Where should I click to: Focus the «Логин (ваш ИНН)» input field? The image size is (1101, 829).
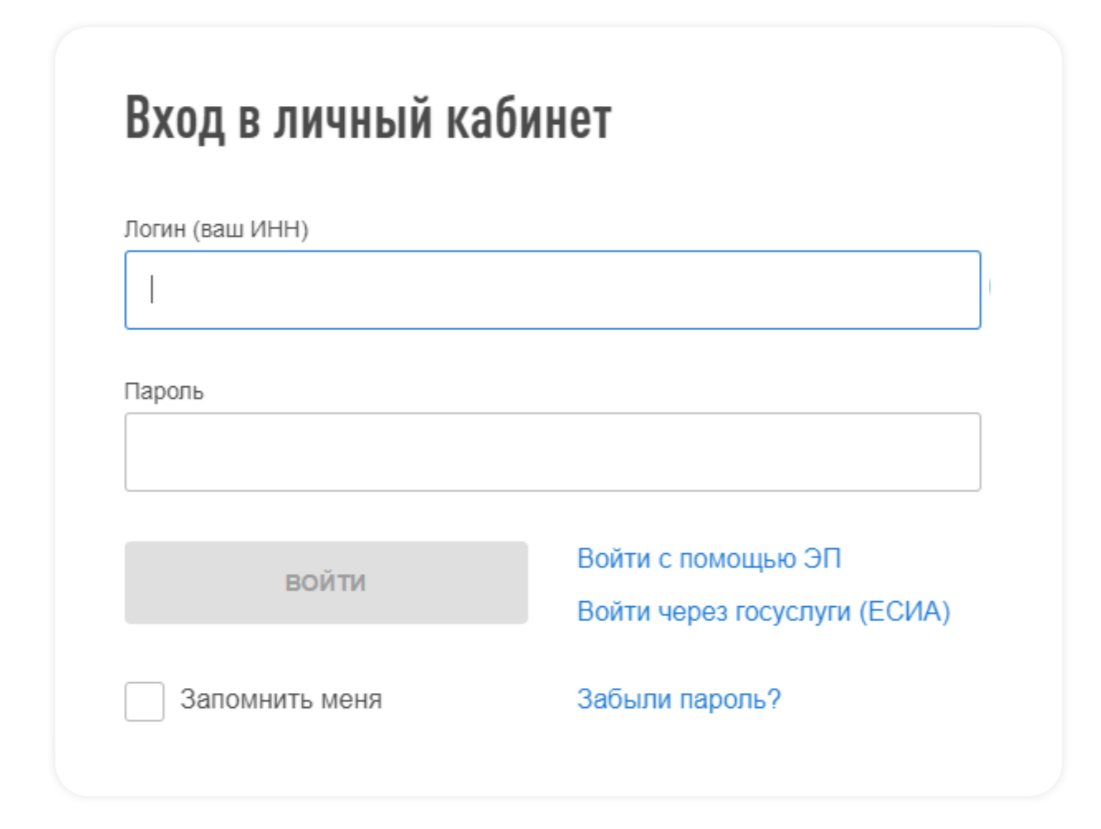553,290
